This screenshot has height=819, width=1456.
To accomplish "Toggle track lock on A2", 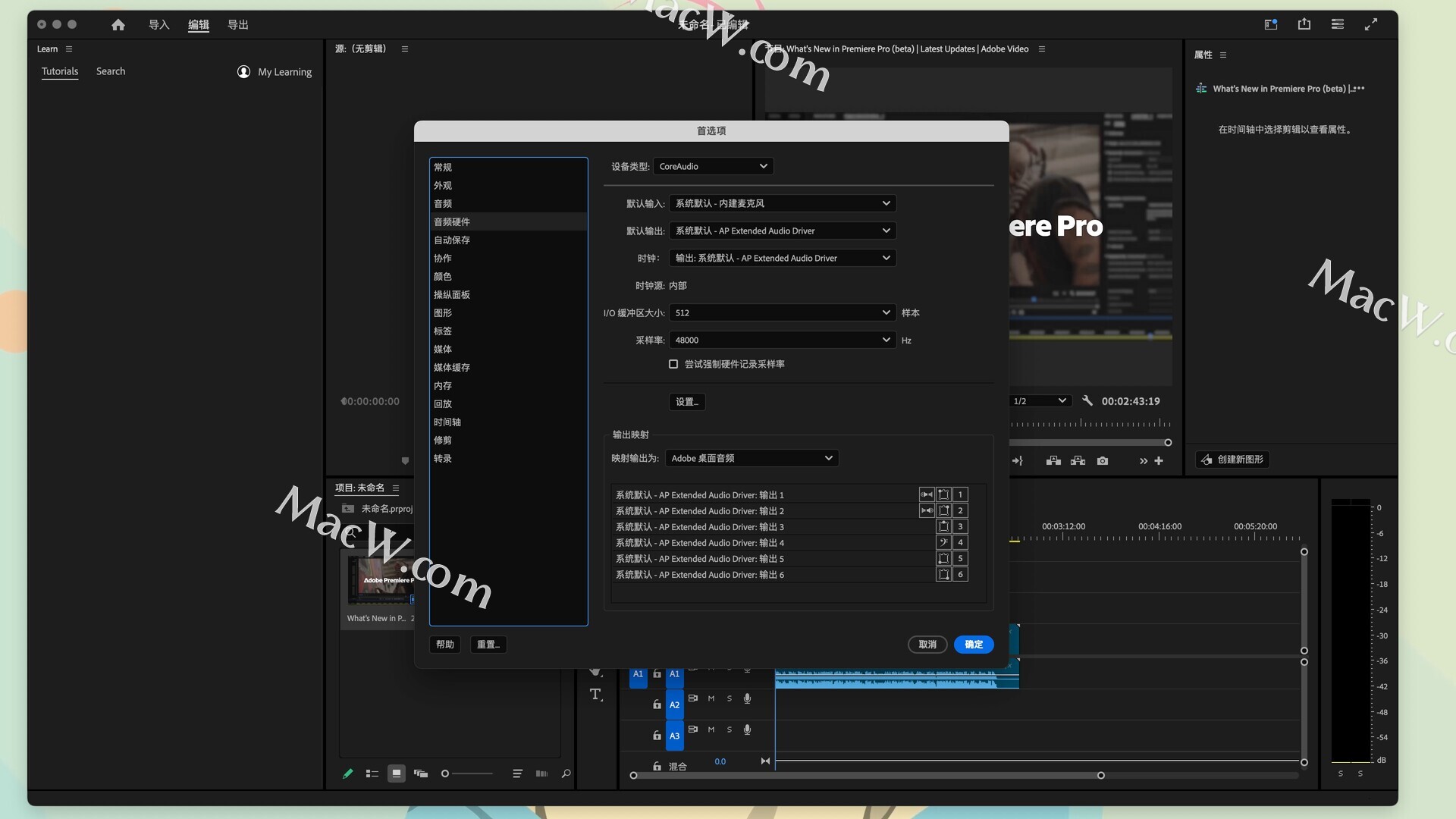I will tap(657, 704).
